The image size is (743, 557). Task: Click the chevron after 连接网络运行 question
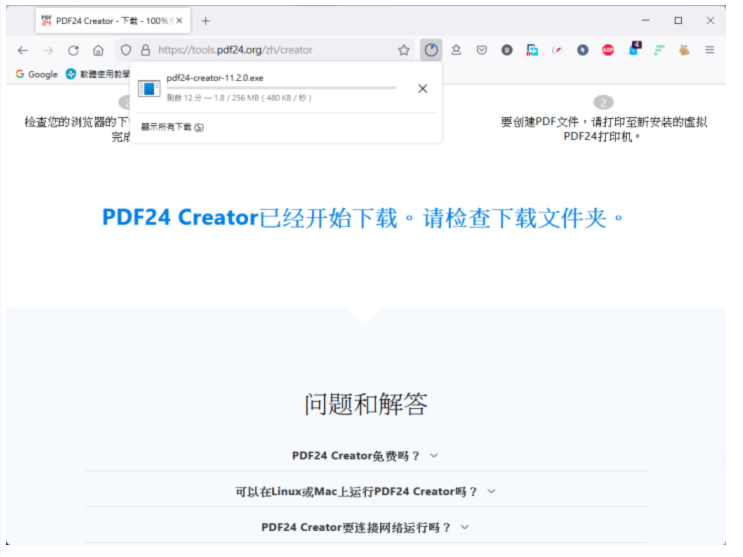[x=465, y=527]
